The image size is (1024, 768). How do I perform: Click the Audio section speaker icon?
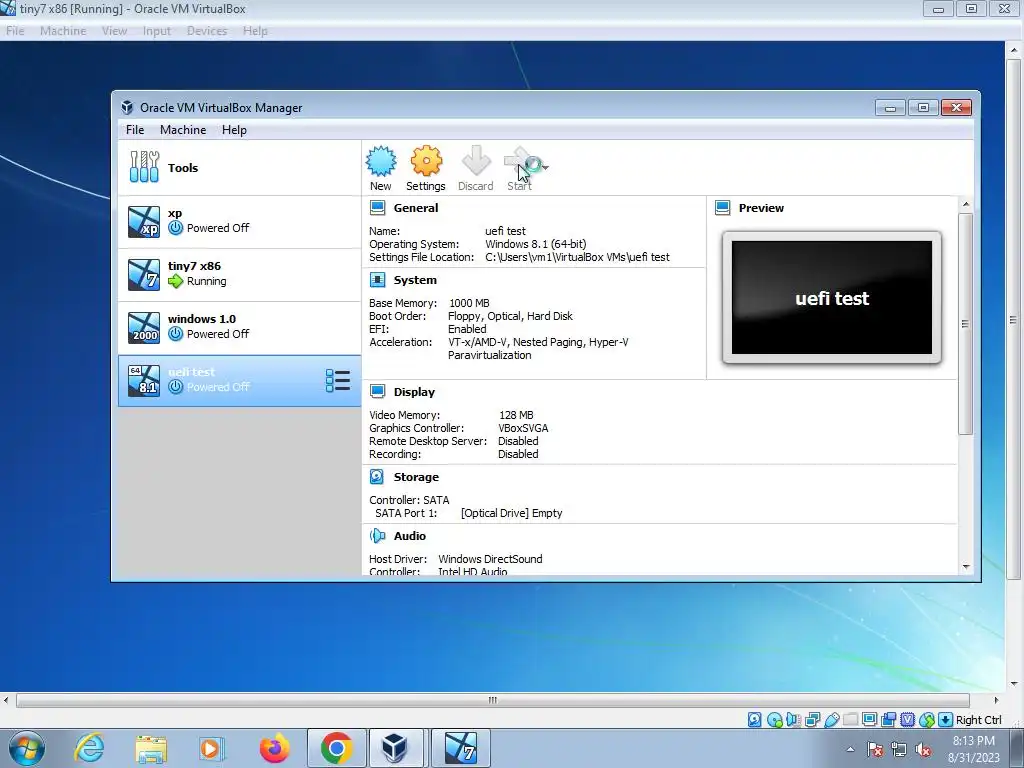click(377, 536)
